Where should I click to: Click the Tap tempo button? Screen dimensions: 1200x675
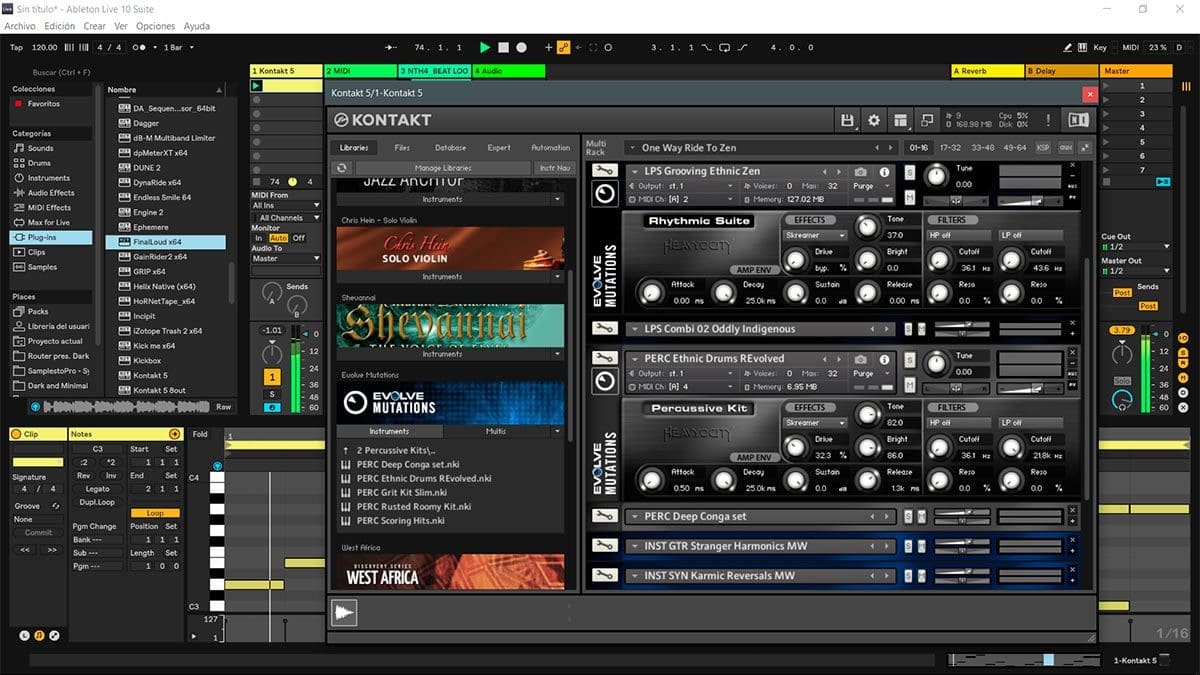pos(16,47)
